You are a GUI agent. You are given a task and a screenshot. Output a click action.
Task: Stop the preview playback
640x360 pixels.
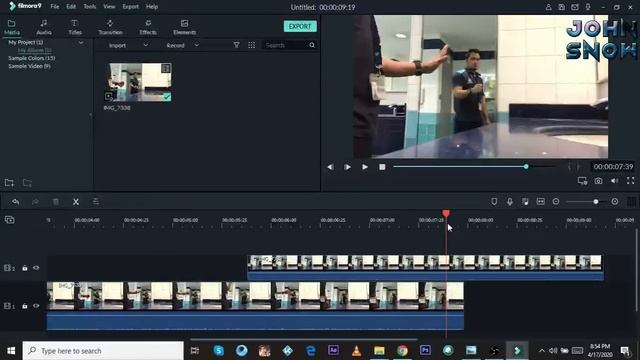click(x=382, y=167)
